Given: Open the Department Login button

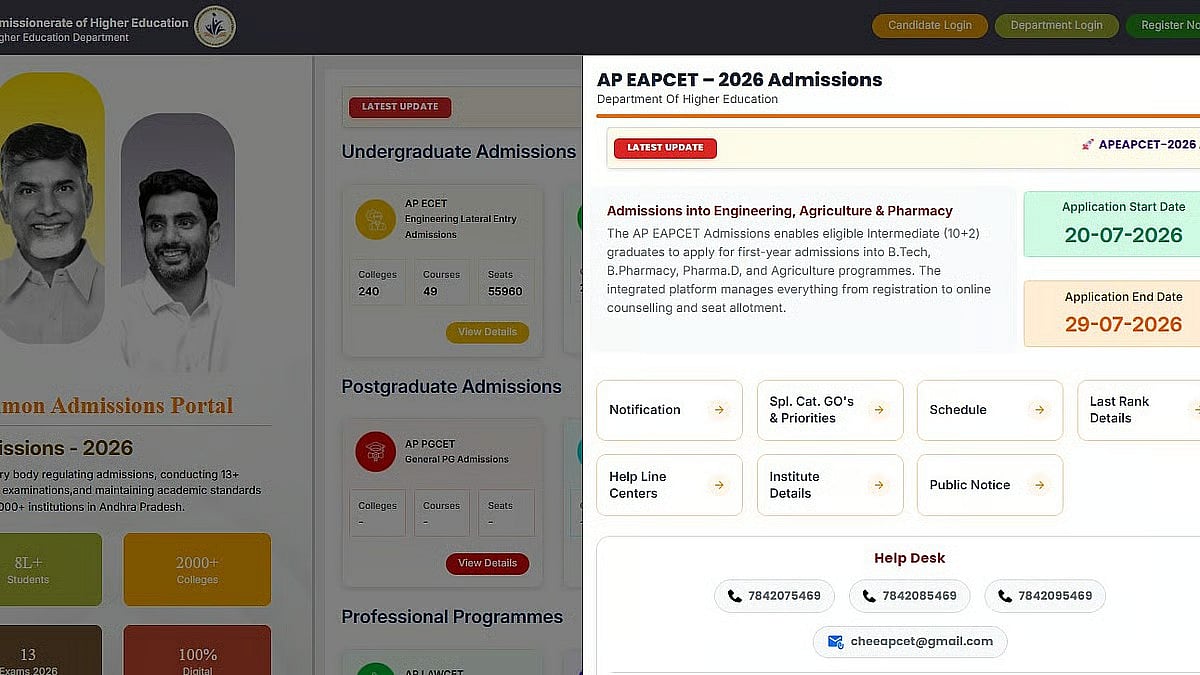Looking at the screenshot, I should point(1056,26).
